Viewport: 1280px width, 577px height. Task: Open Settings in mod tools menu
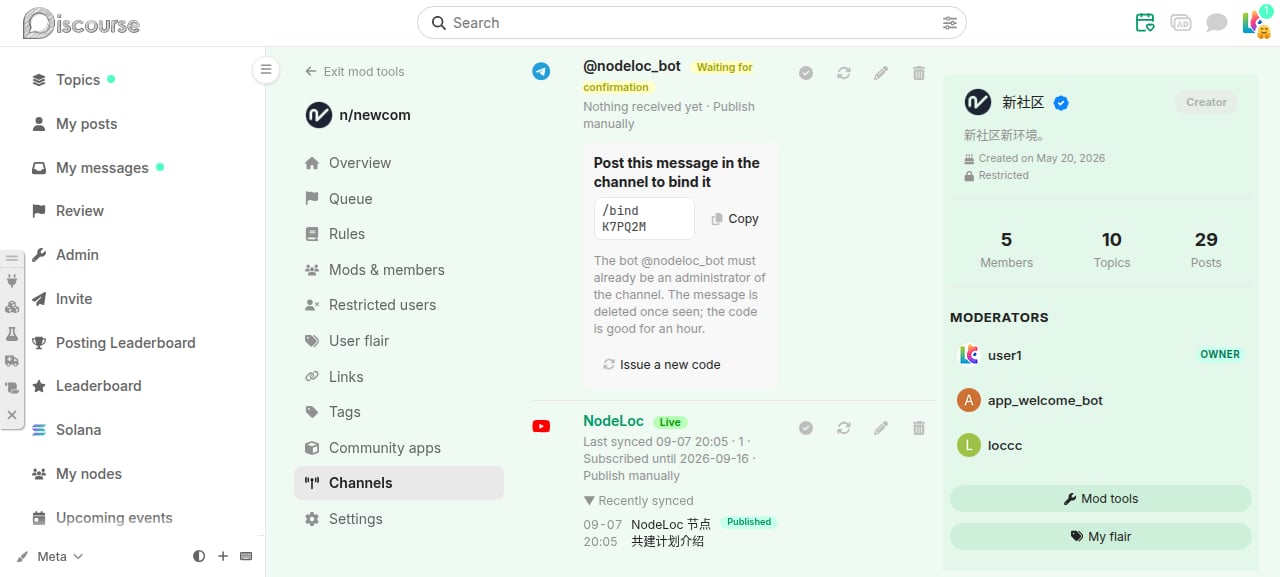(399, 519)
